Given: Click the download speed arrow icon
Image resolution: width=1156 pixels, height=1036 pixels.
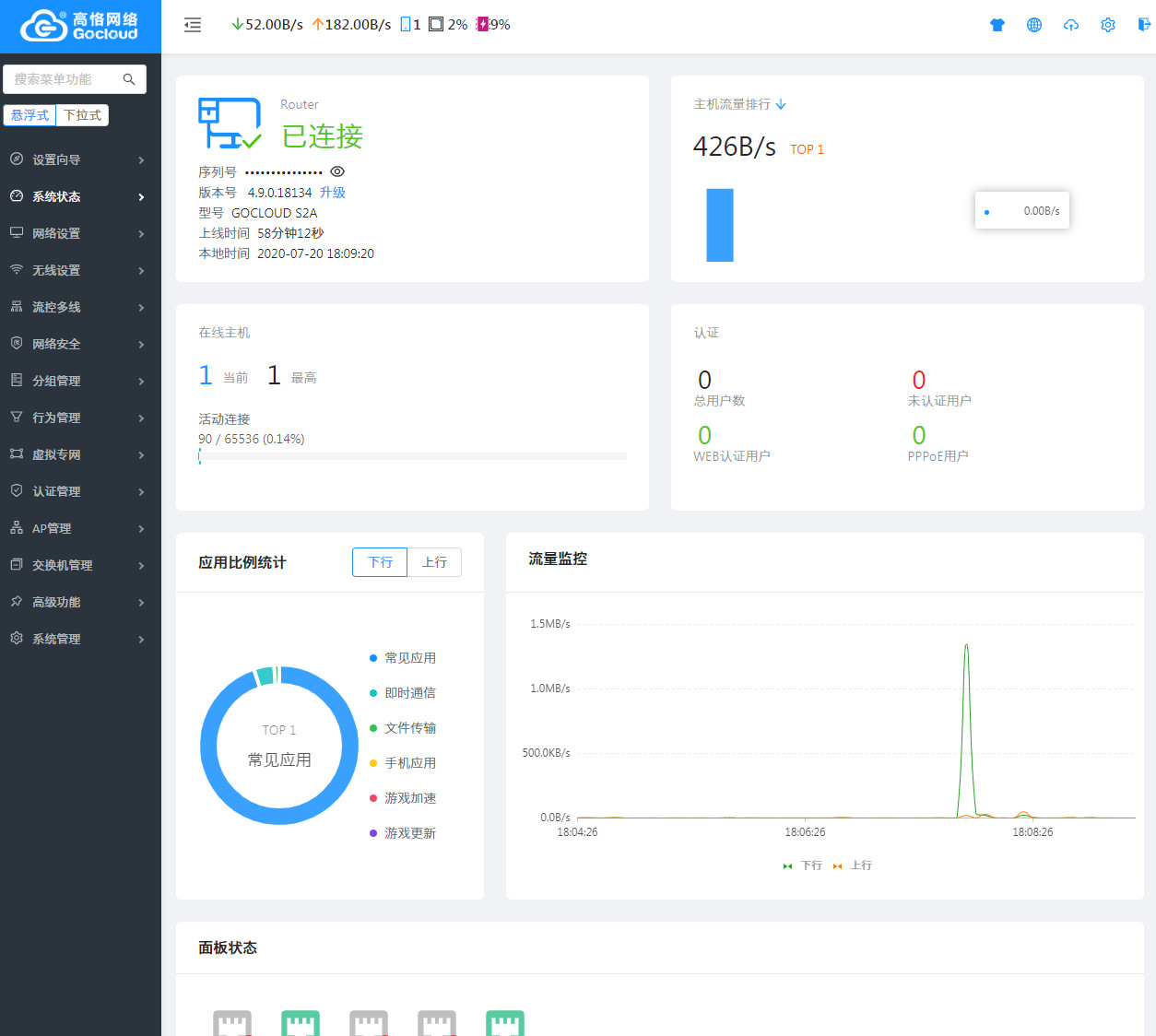Looking at the screenshot, I should pos(238,24).
